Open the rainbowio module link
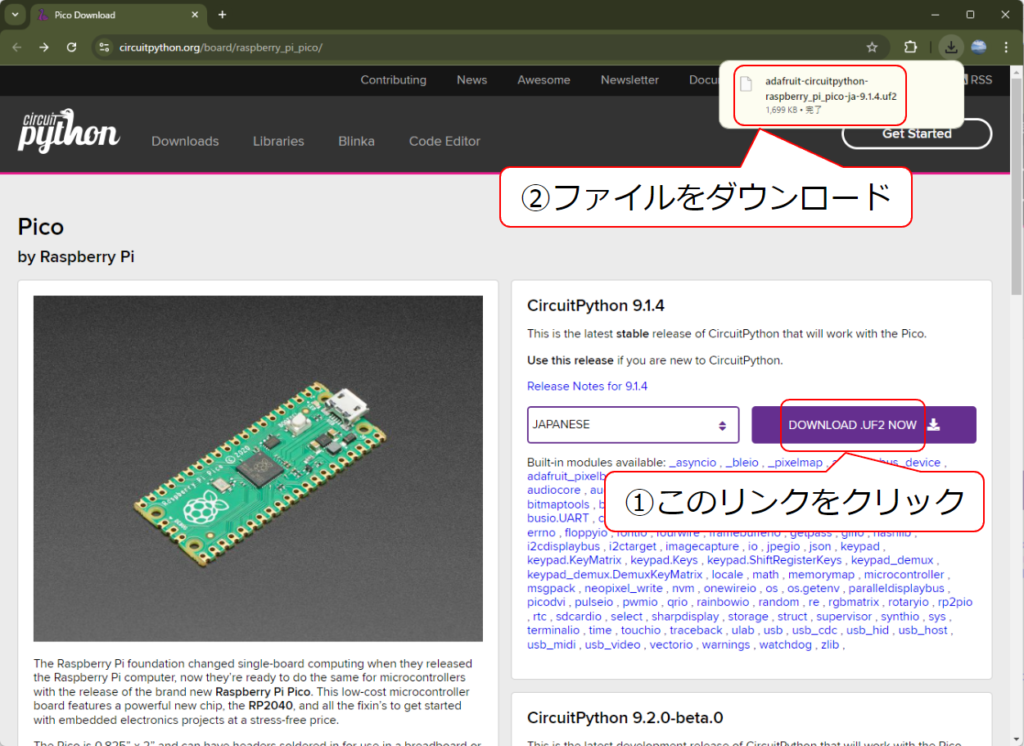The image size is (1024, 746). tap(722, 602)
